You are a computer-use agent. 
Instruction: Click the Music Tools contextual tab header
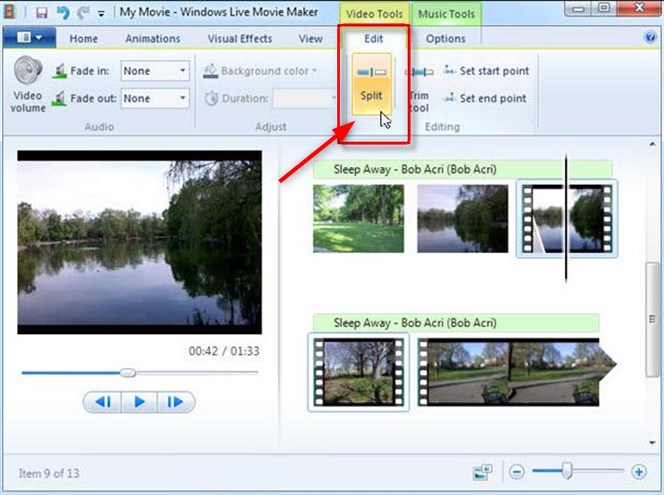446,14
